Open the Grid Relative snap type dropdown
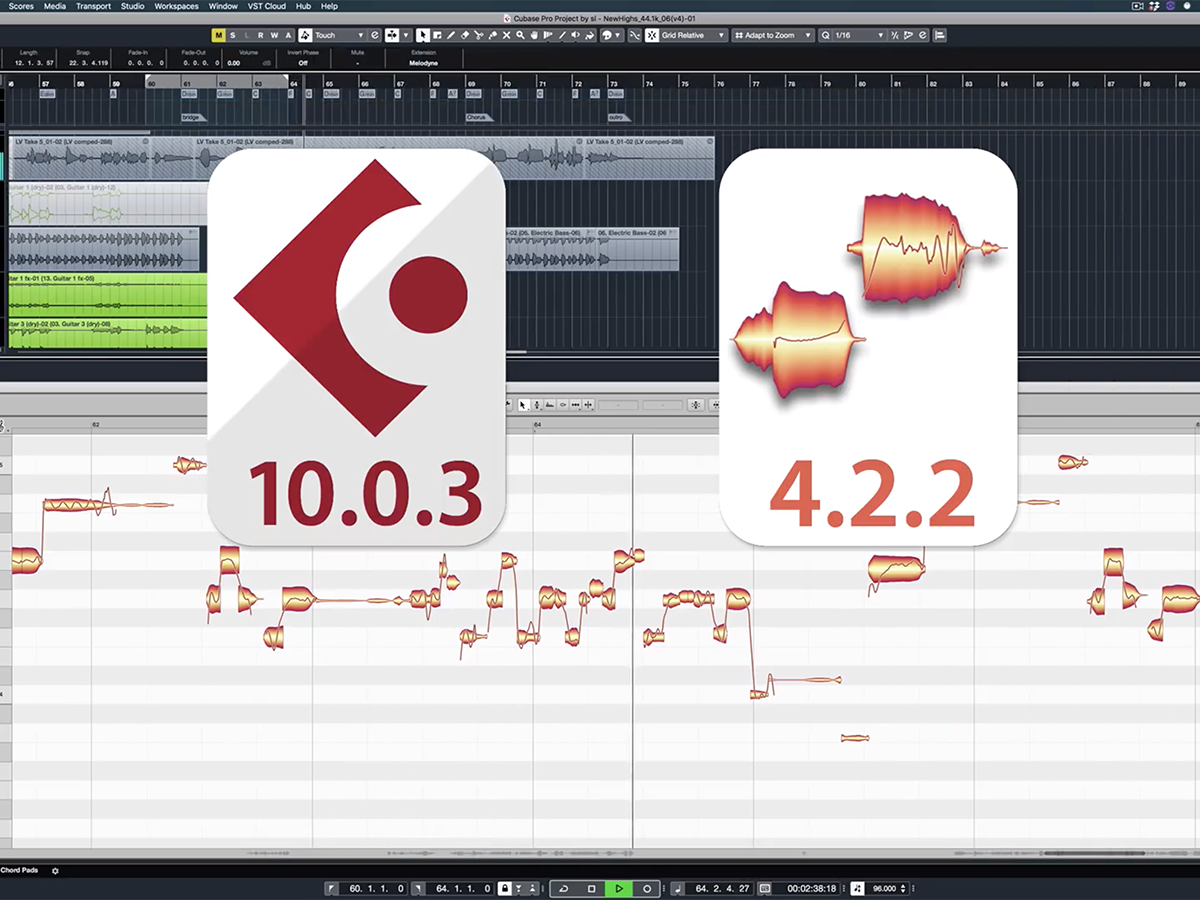Screen dimensions: 1200x900 (694, 35)
